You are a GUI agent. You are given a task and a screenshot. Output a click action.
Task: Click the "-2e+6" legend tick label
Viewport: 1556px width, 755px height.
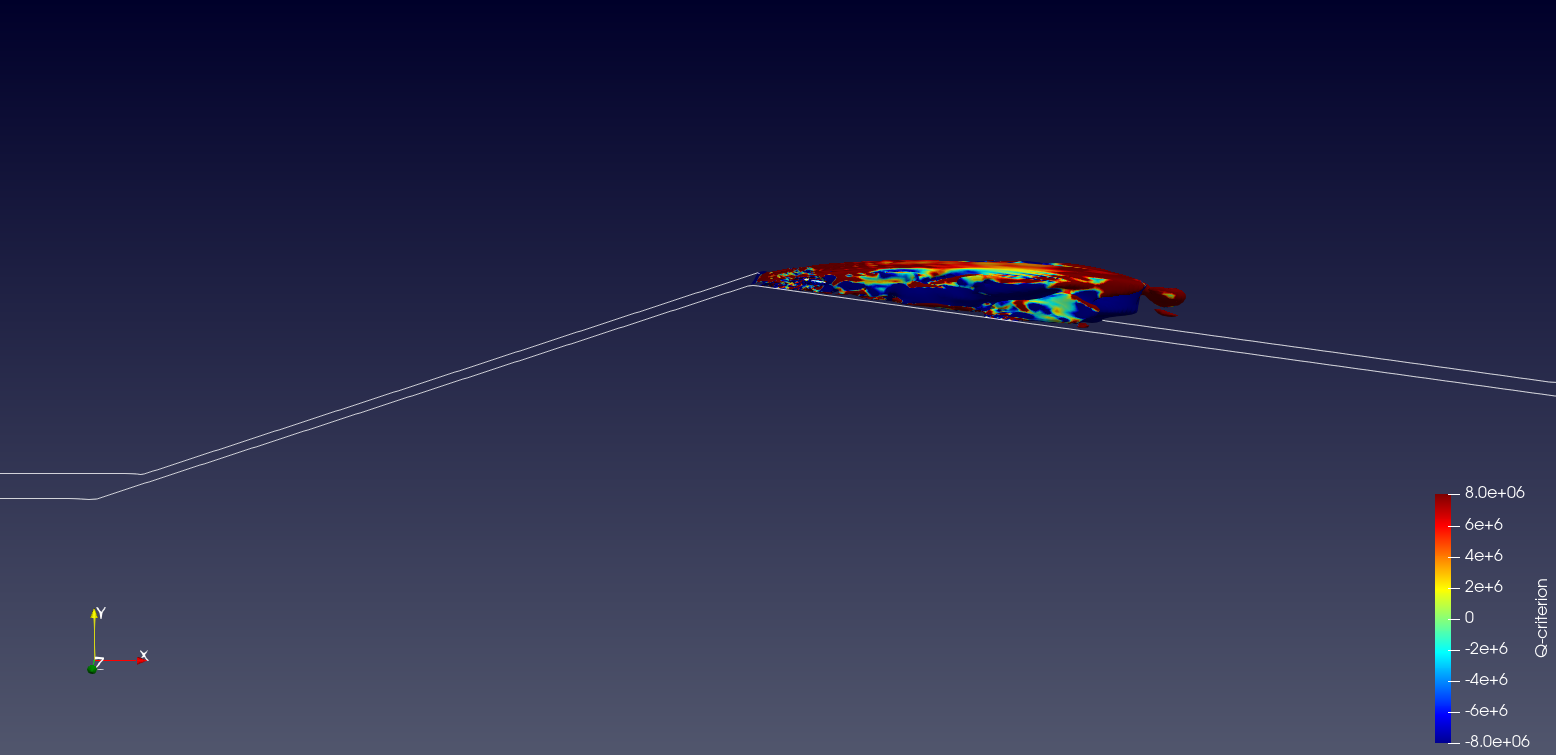click(1486, 648)
